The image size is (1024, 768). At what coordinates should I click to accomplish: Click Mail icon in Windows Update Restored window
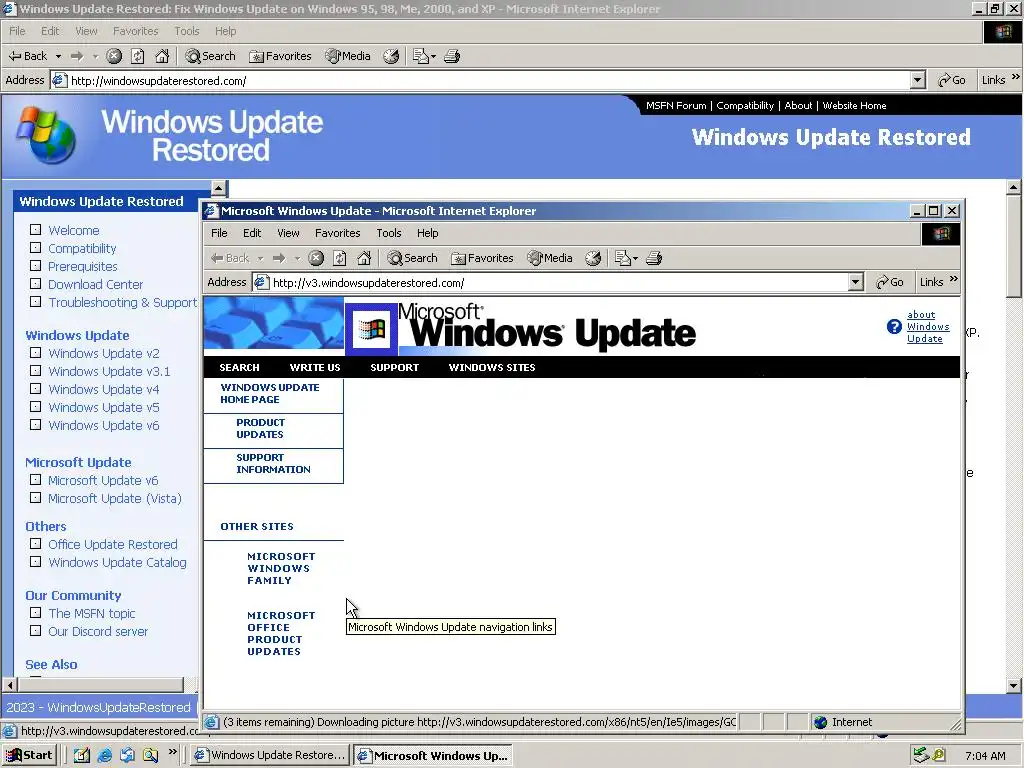(421, 56)
